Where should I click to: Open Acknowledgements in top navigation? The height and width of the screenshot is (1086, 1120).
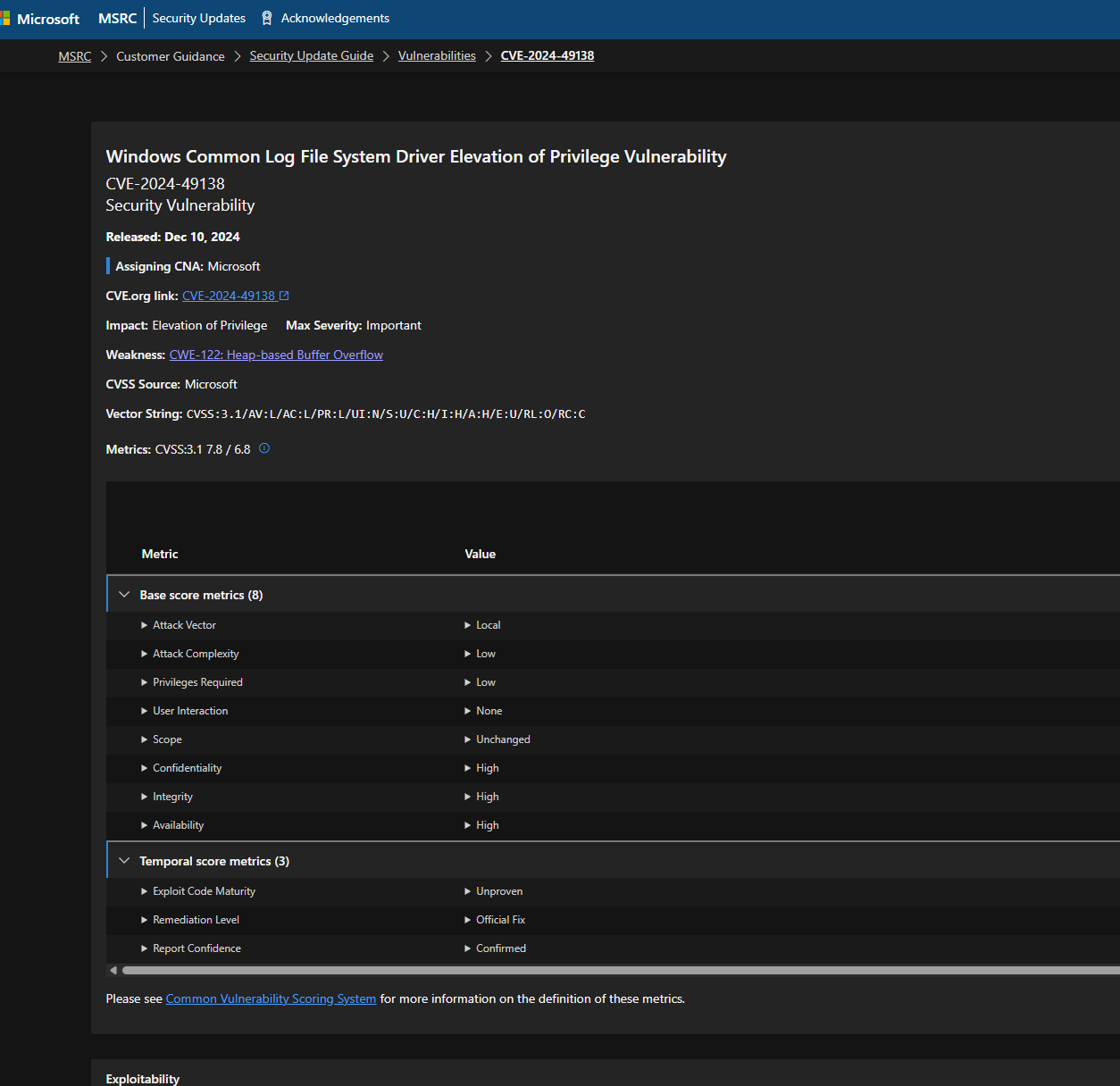[x=335, y=19]
